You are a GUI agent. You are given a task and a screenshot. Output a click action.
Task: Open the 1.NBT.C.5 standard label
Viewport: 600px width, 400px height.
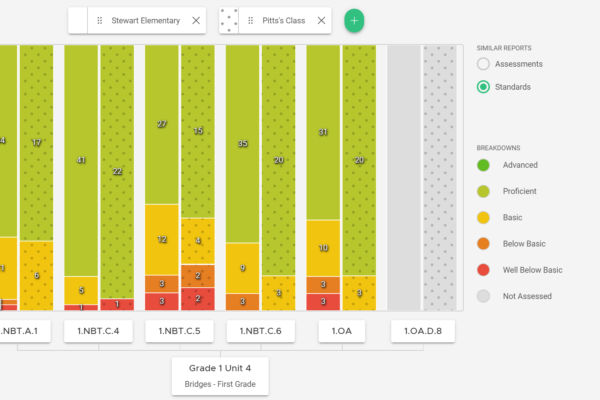[x=179, y=331]
